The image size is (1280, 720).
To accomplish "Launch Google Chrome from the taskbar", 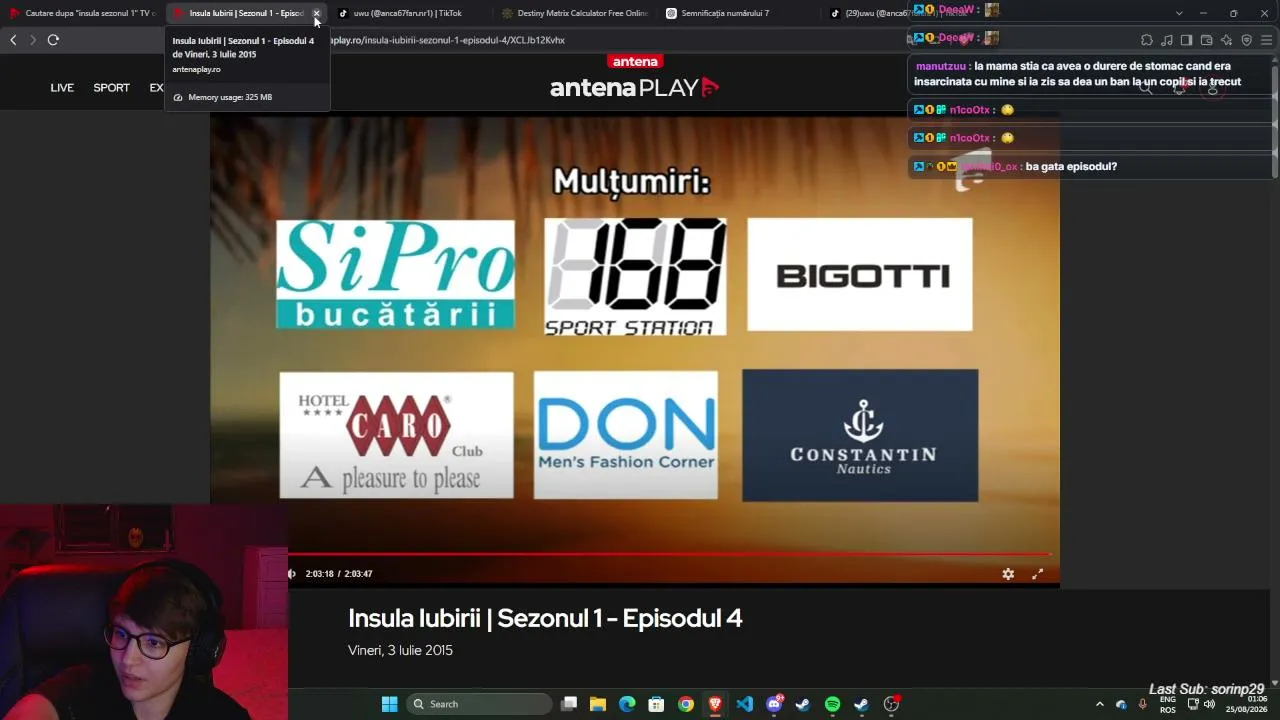I will [686, 704].
